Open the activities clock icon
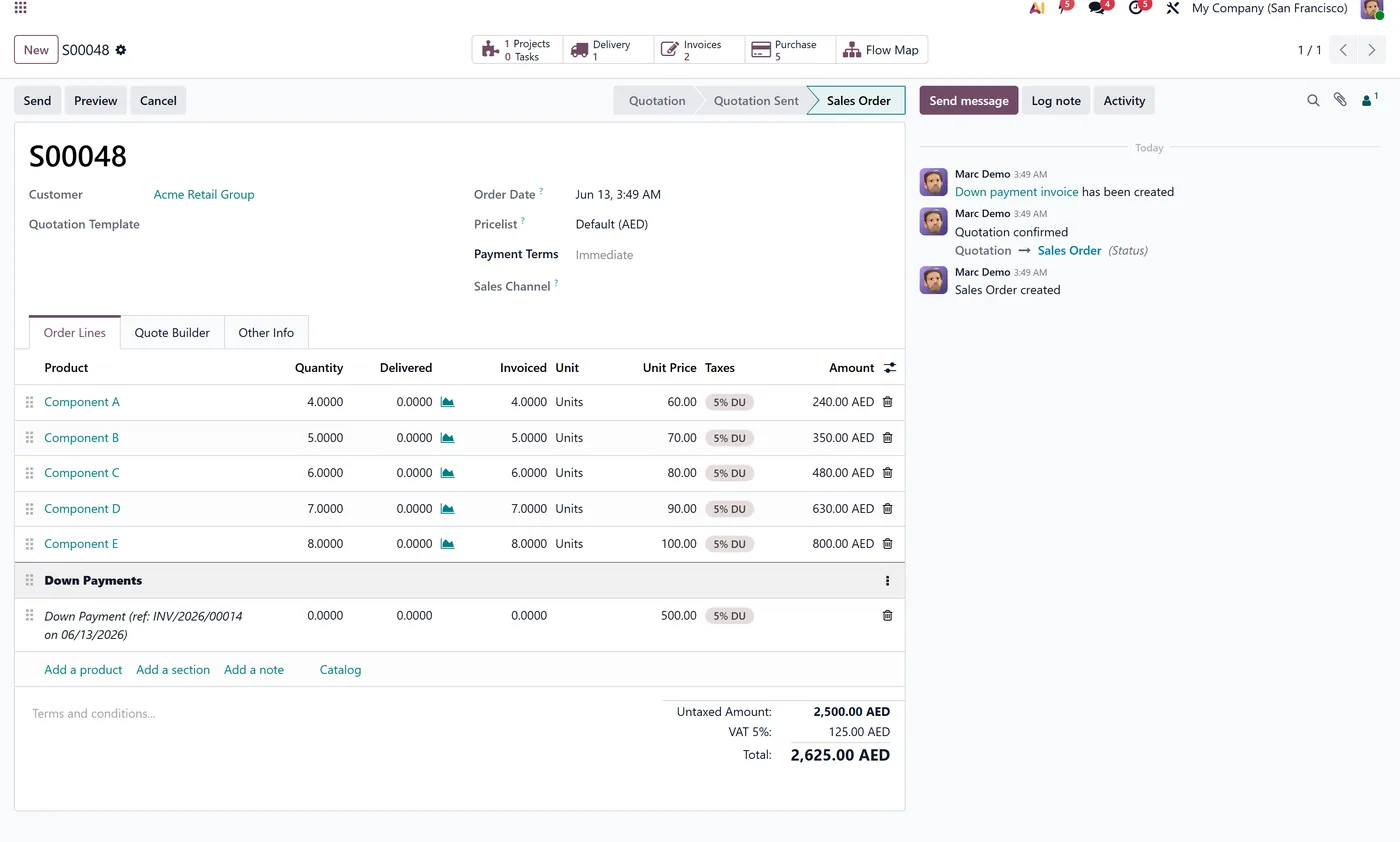This screenshot has height=842, width=1400. 1135,8
